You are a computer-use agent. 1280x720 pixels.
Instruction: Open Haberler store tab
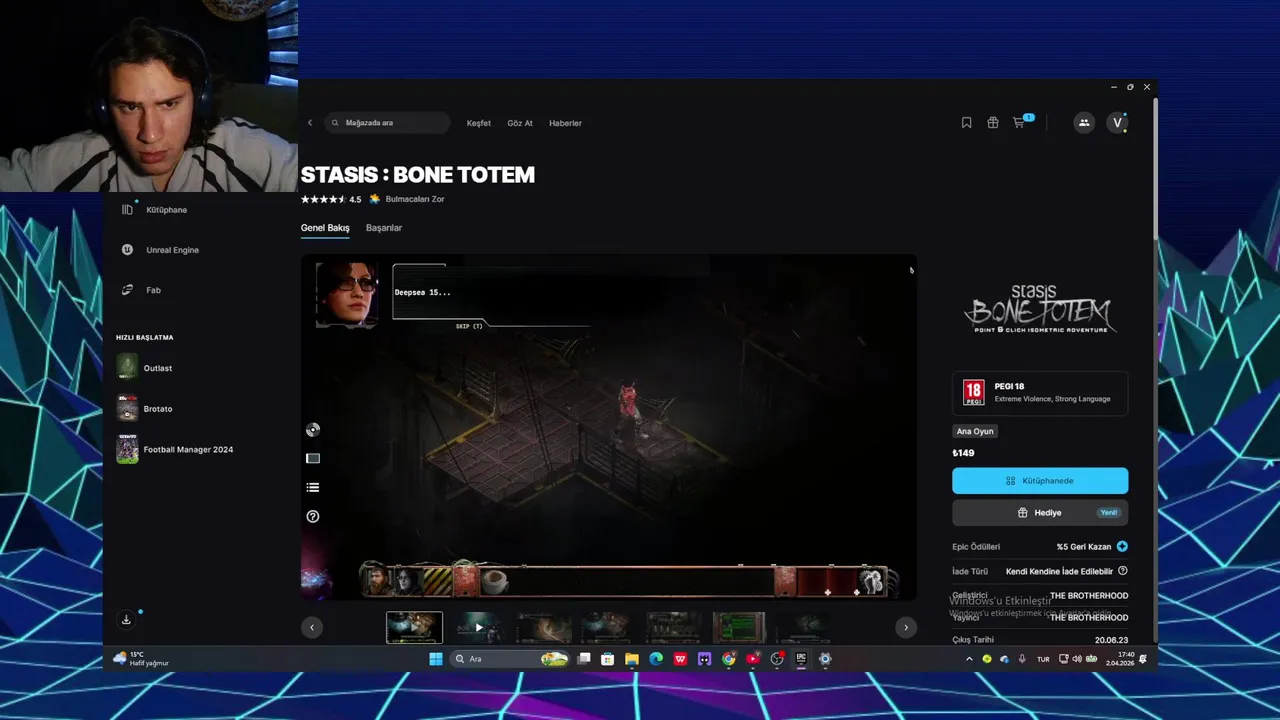tap(565, 123)
